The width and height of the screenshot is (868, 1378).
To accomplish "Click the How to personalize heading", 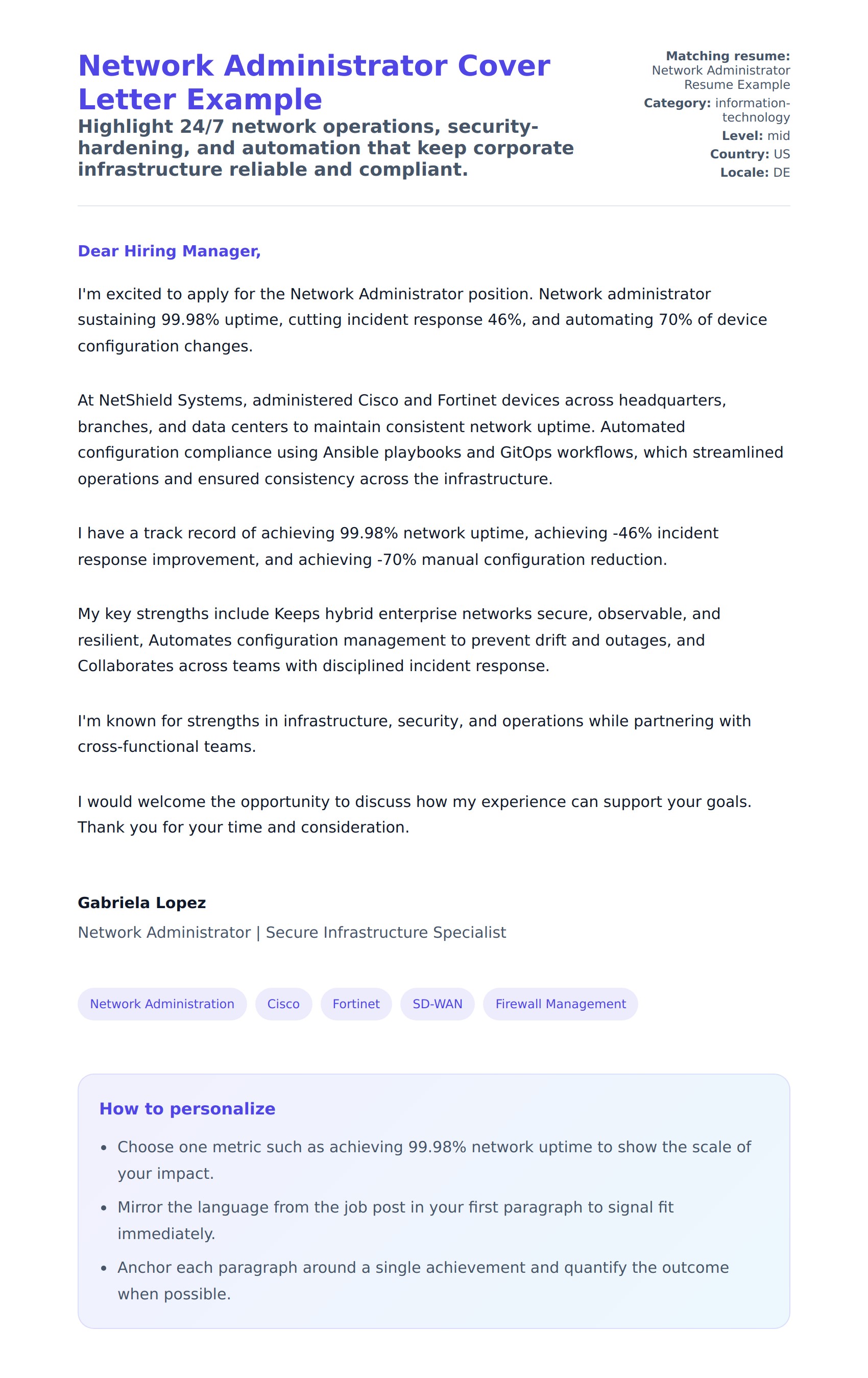I will pyautogui.click(x=187, y=1108).
